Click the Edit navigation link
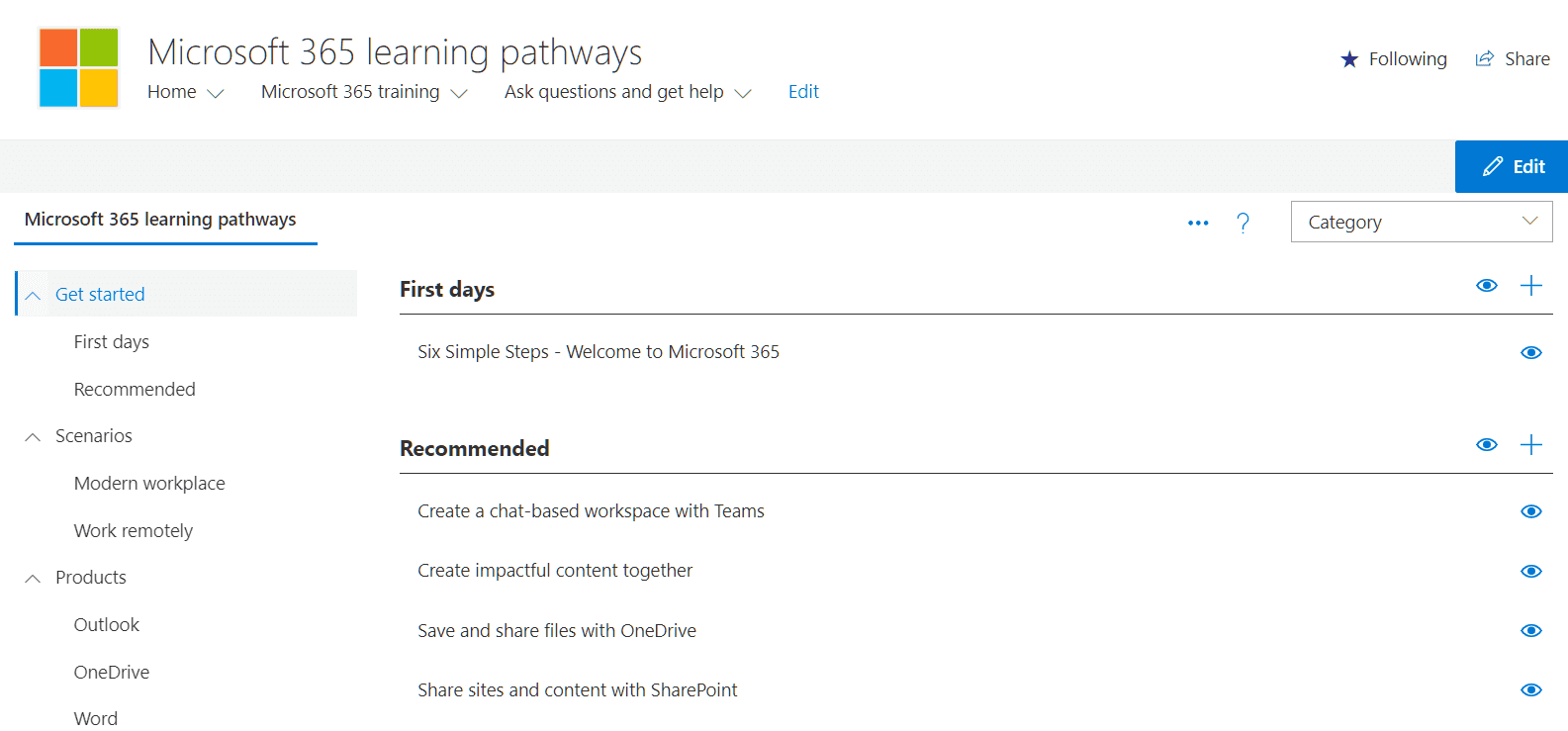1568x731 pixels. pyautogui.click(x=803, y=92)
